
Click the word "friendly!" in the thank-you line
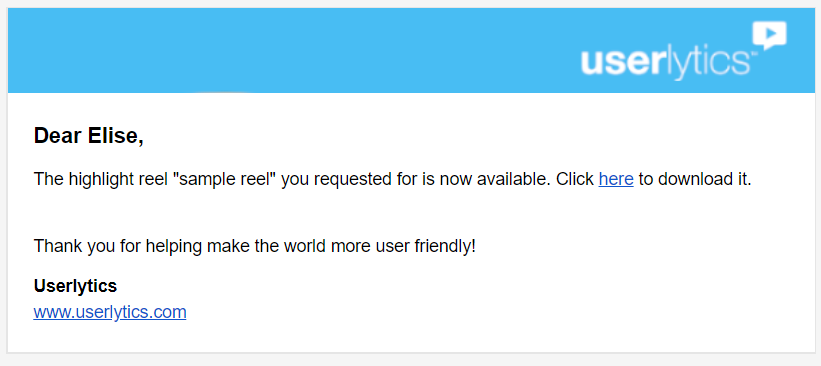tap(444, 246)
